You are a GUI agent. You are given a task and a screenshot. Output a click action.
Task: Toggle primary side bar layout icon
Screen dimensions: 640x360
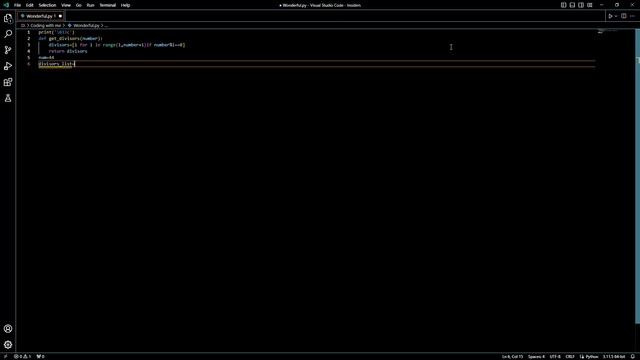coord(563,5)
